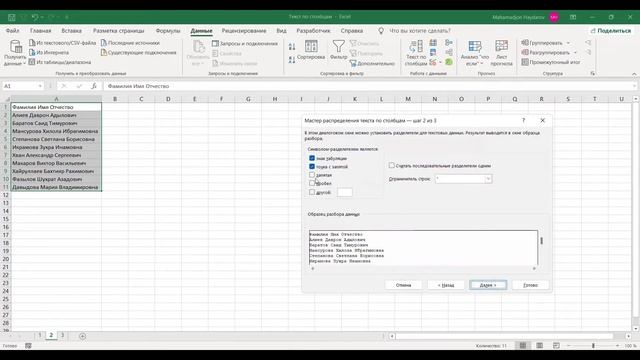640x360 pixels.
Task: Open the File (Файл) tab
Action: (13, 31)
